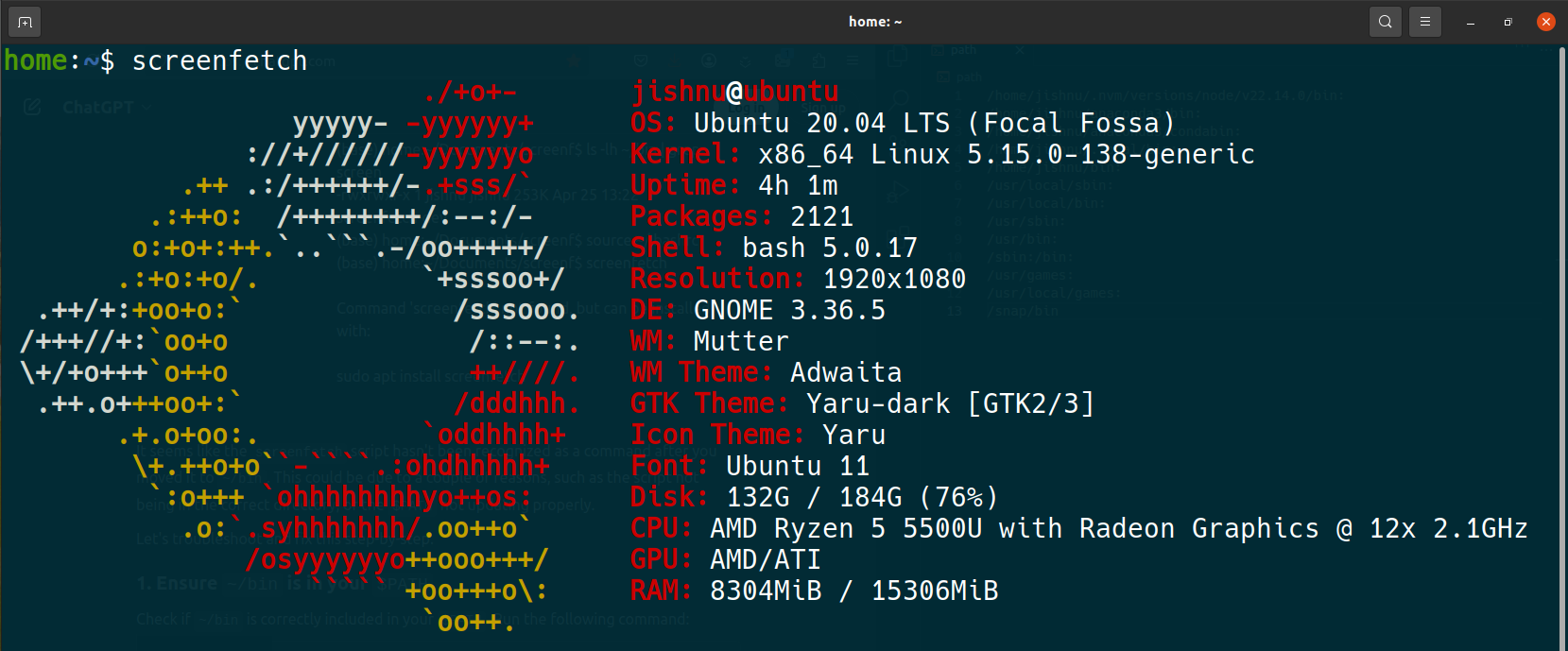Viewport: 1568px width, 651px height.
Task: Close the terminal with the orange X button
Action: pyautogui.click(x=1546, y=22)
